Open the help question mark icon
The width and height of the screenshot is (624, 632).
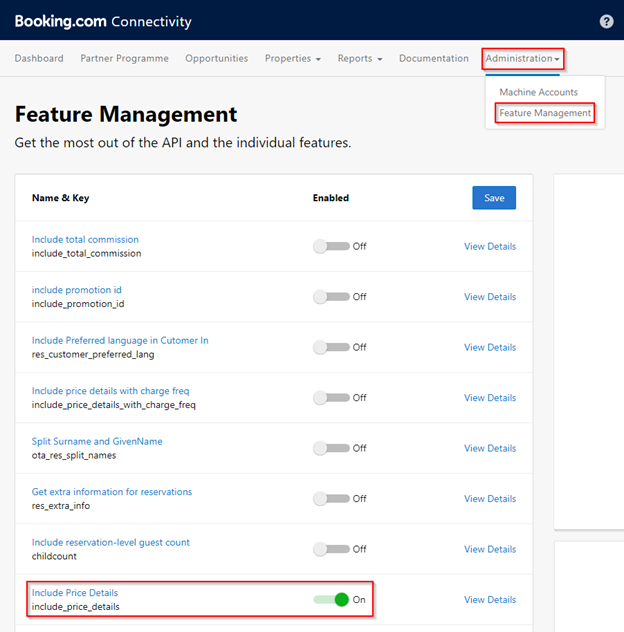pos(606,21)
